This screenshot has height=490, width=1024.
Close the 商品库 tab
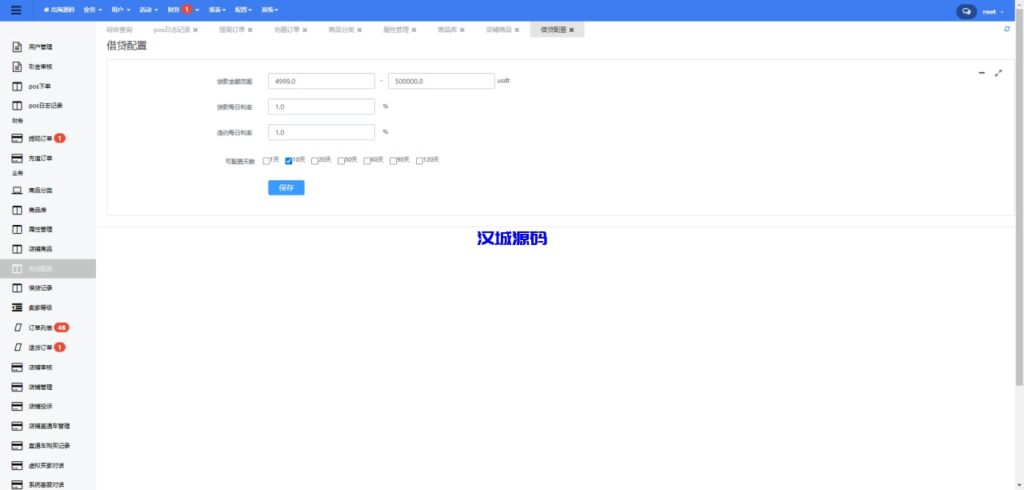point(462,30)
